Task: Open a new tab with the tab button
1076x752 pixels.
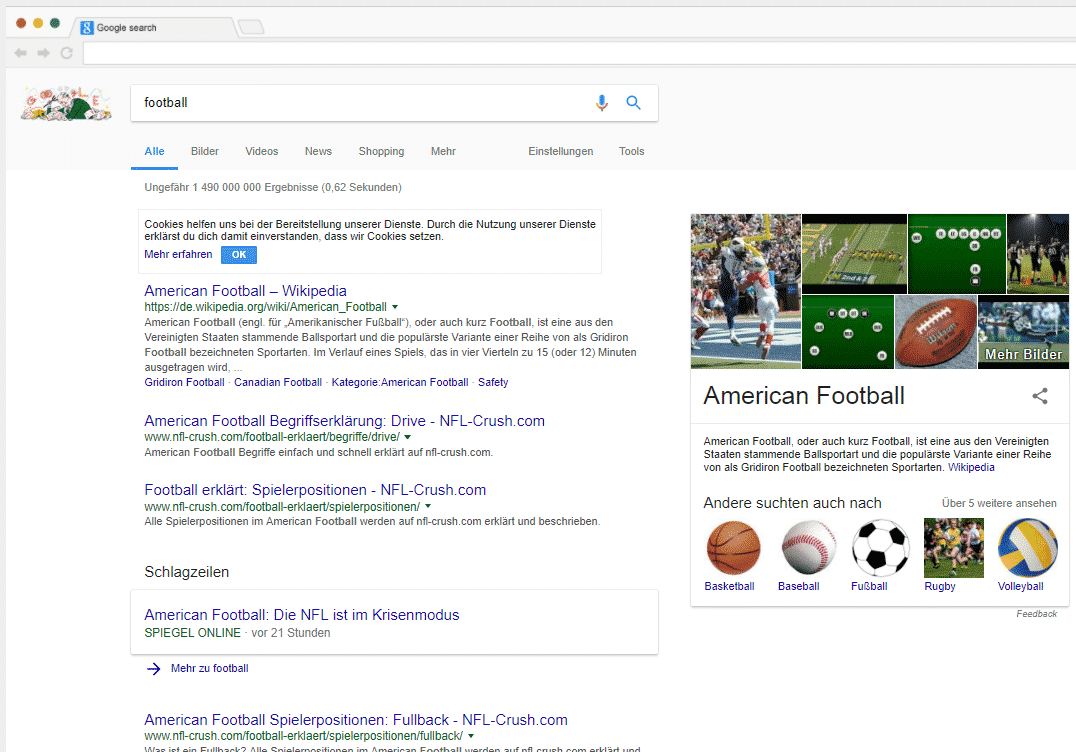Action: (251, 27)
